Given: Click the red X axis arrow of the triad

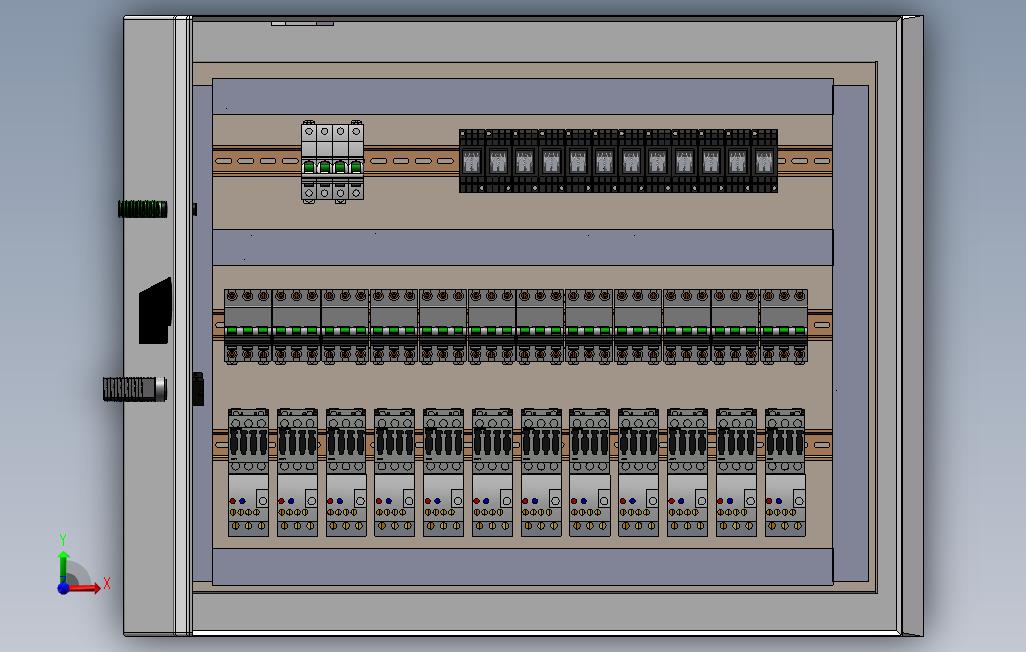Looking at the screenshot, I should [x=87, y=588].
